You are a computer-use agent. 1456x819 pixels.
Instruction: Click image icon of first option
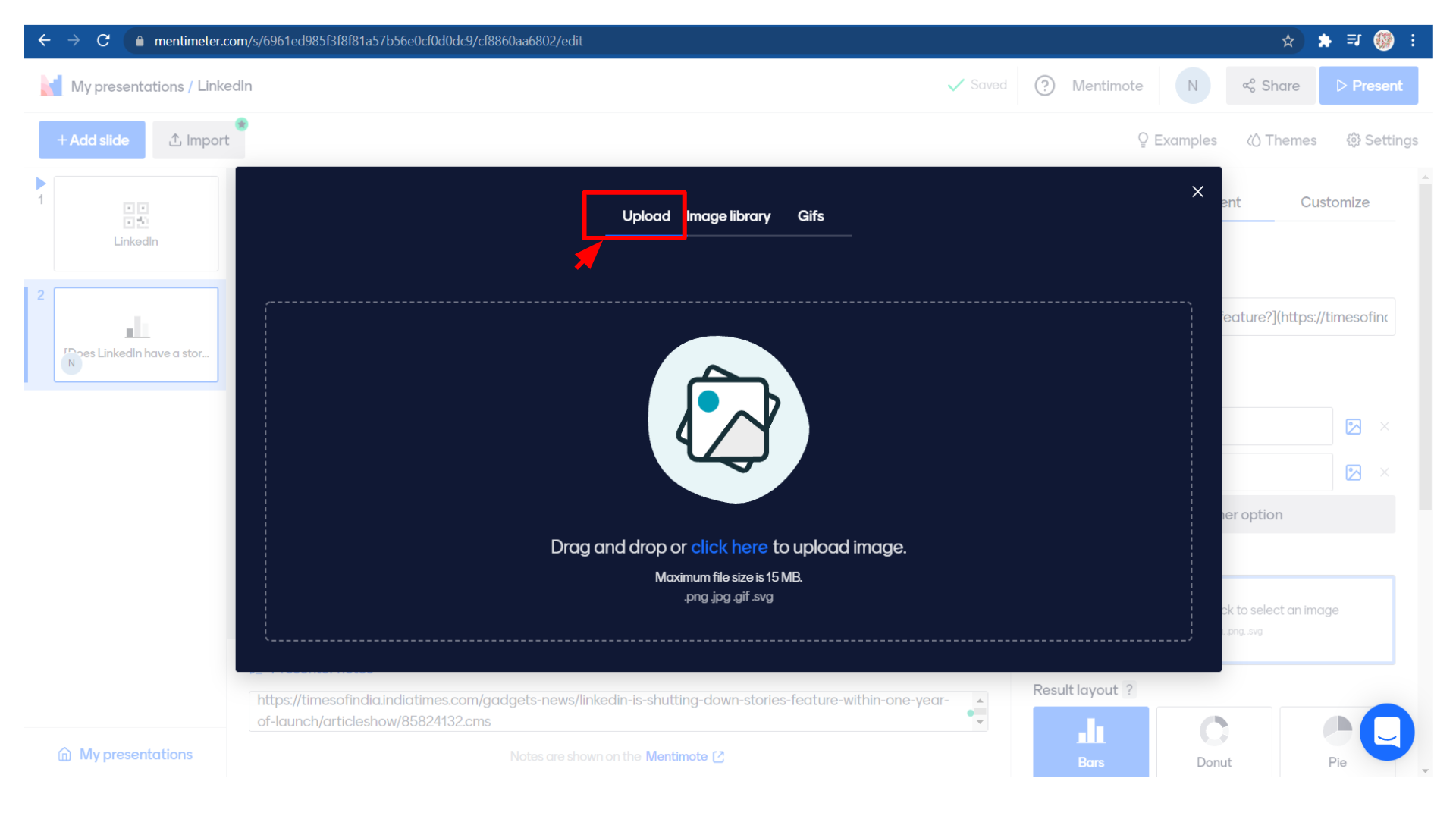pos(1353,427)
